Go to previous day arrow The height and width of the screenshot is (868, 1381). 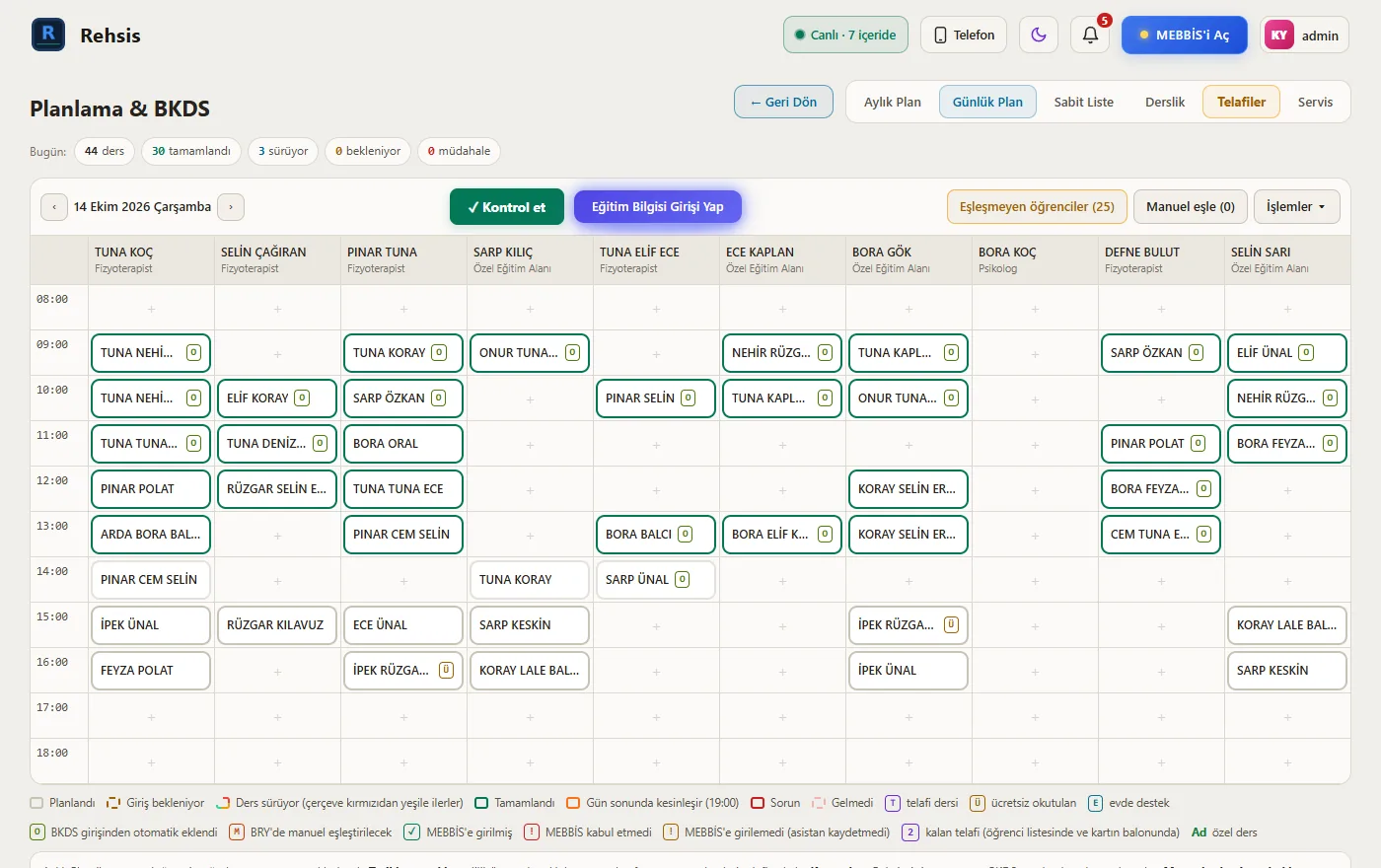[54, 207]
